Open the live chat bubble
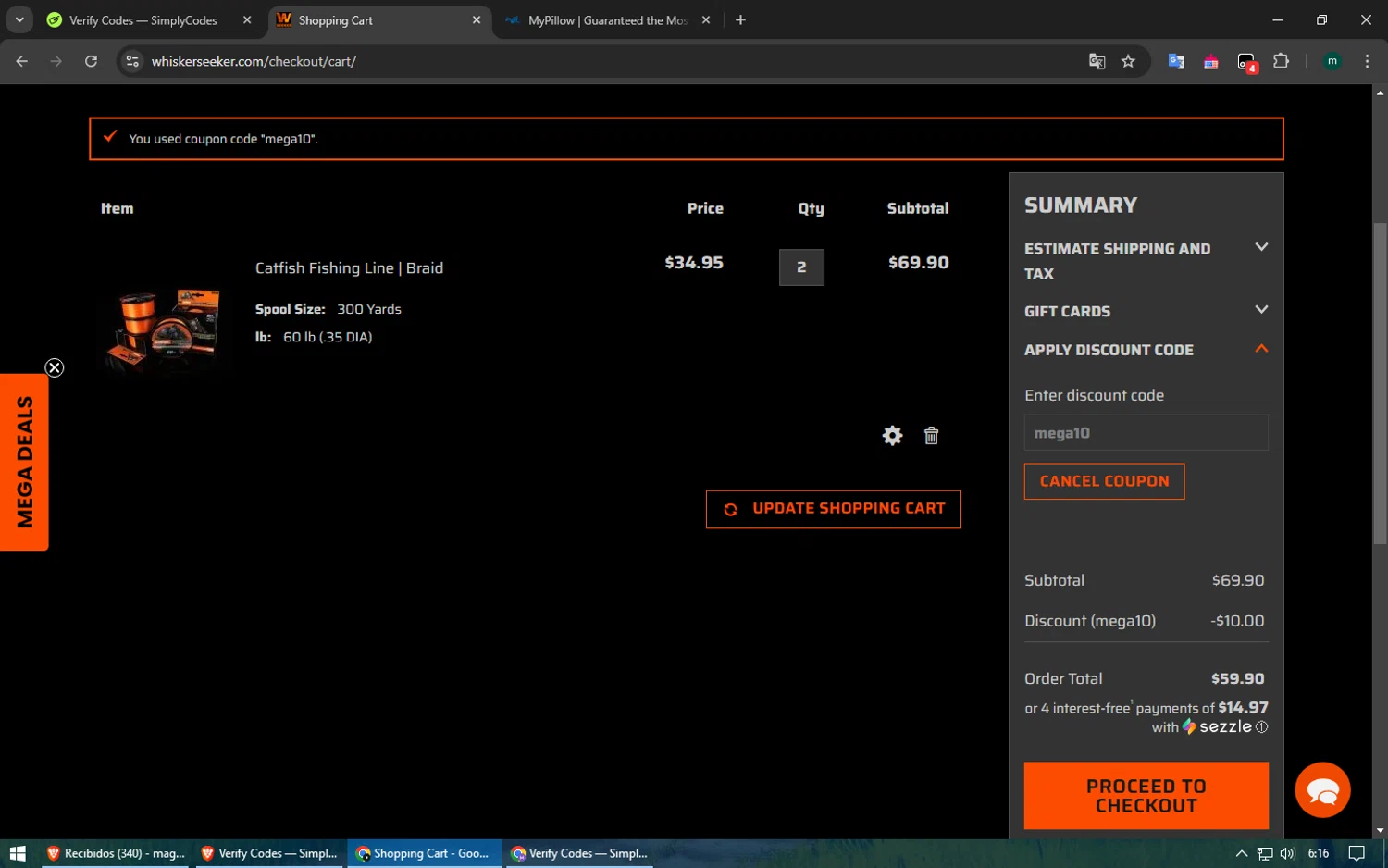The width and height of the screenshot is (1388, 868). click(1322, 790)
